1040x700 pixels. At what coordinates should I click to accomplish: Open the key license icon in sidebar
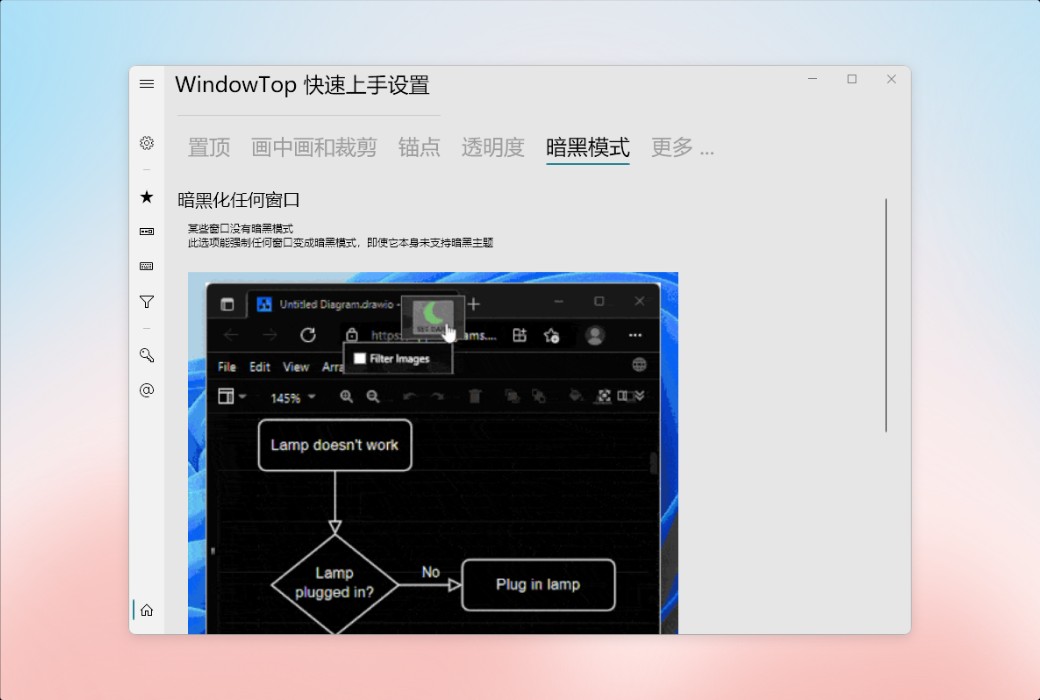[147, 355]
